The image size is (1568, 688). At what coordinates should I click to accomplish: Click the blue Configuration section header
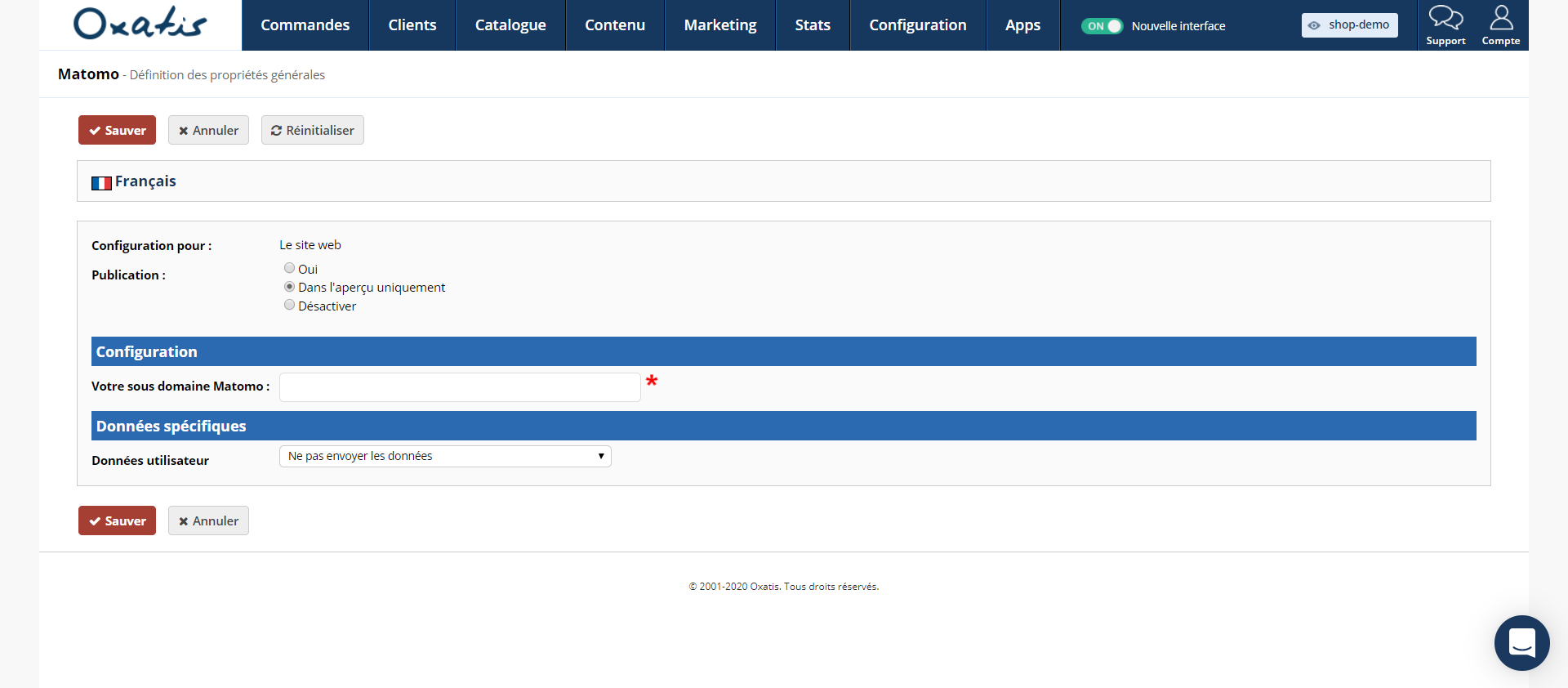[x=784, y=351]
